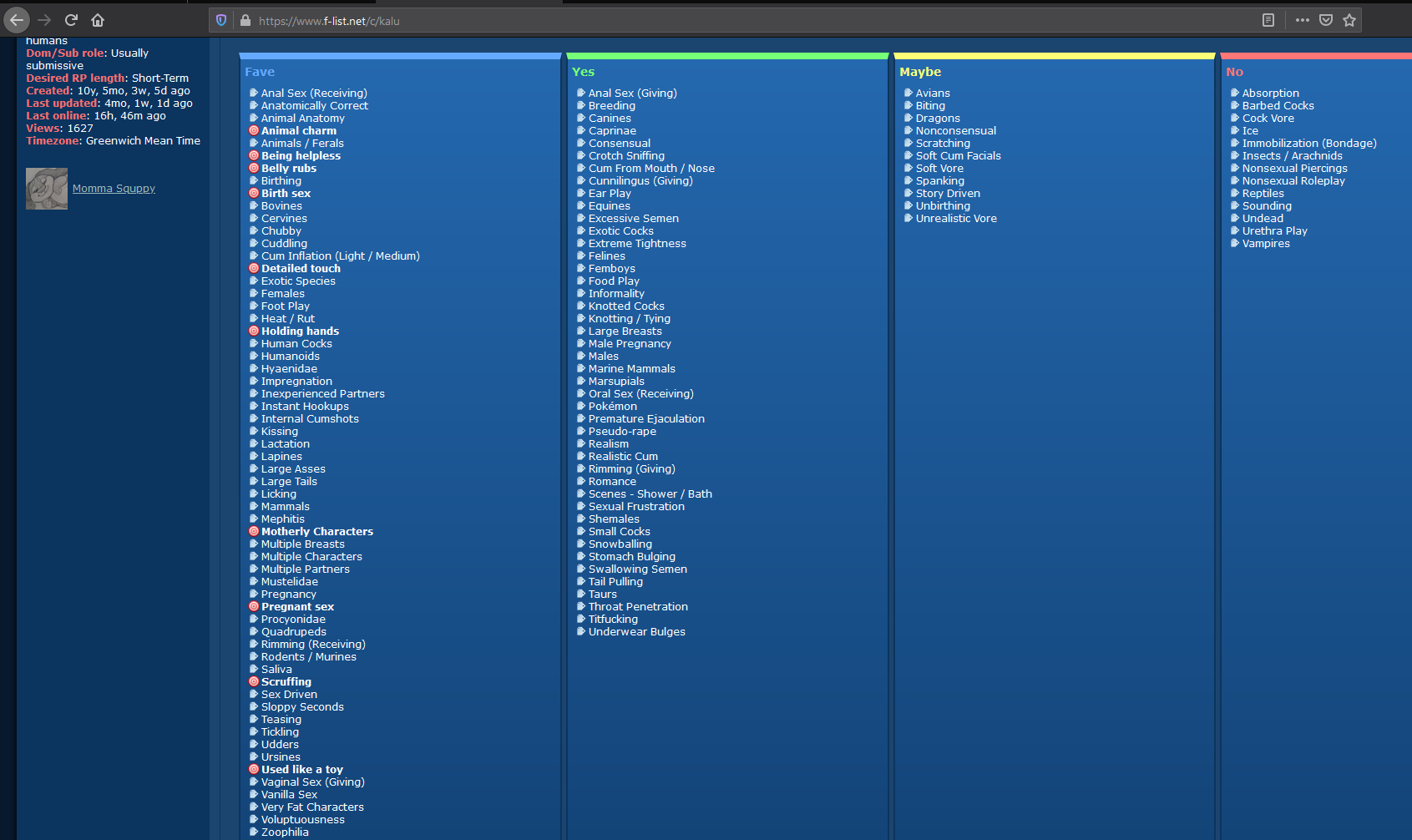
Task: Click the No column header
Action: click(x=1234, y=72)
